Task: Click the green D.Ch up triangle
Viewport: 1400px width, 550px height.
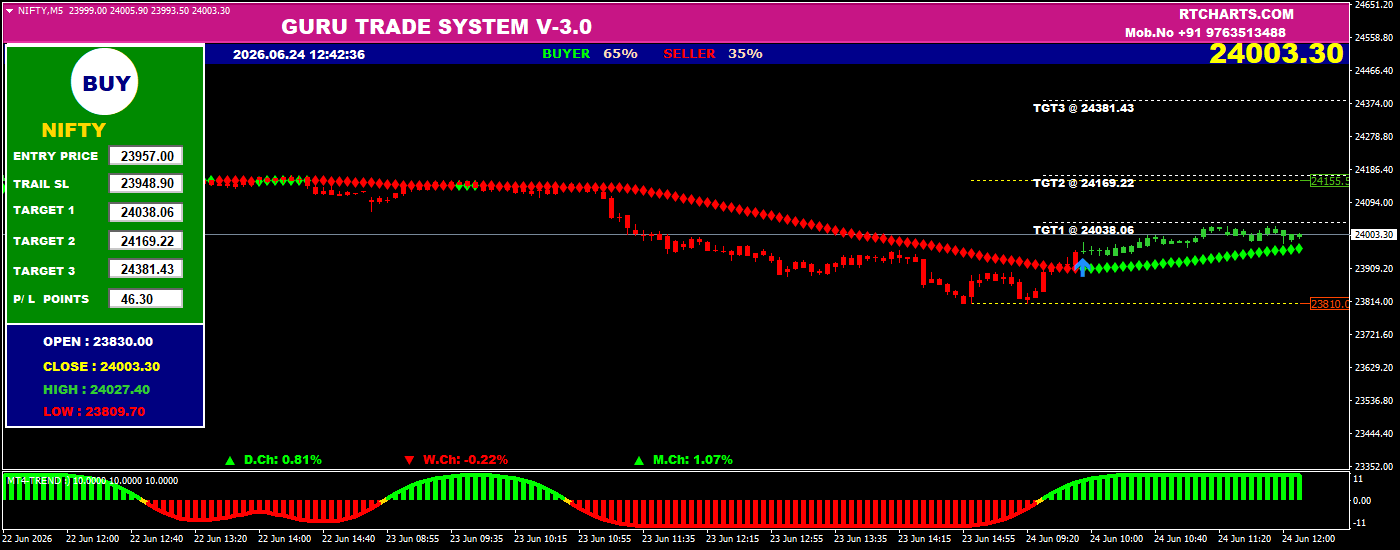Action: [230, 461]
